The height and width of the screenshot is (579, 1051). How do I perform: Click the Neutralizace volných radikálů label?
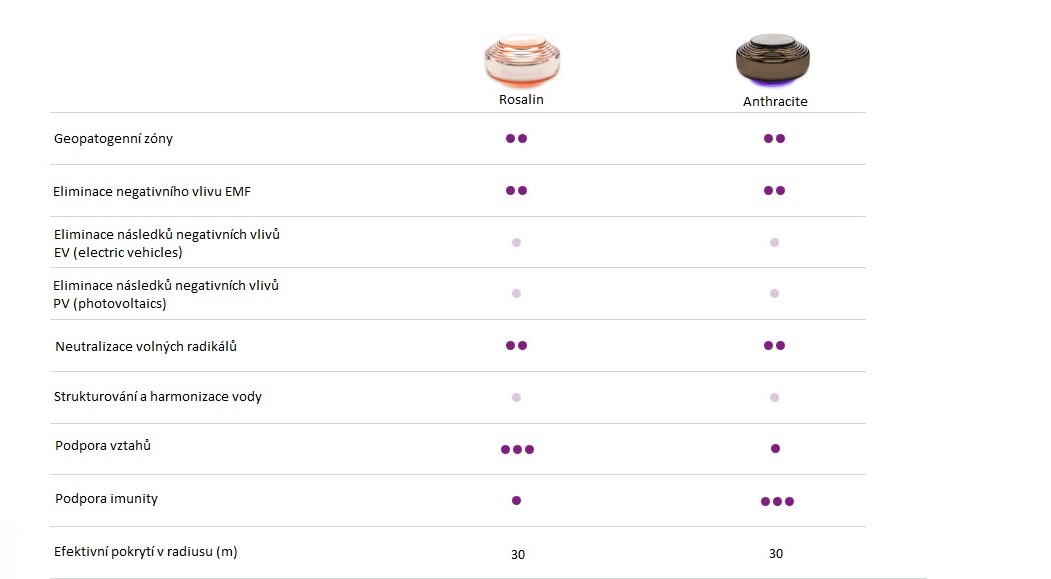coord(146,346)
